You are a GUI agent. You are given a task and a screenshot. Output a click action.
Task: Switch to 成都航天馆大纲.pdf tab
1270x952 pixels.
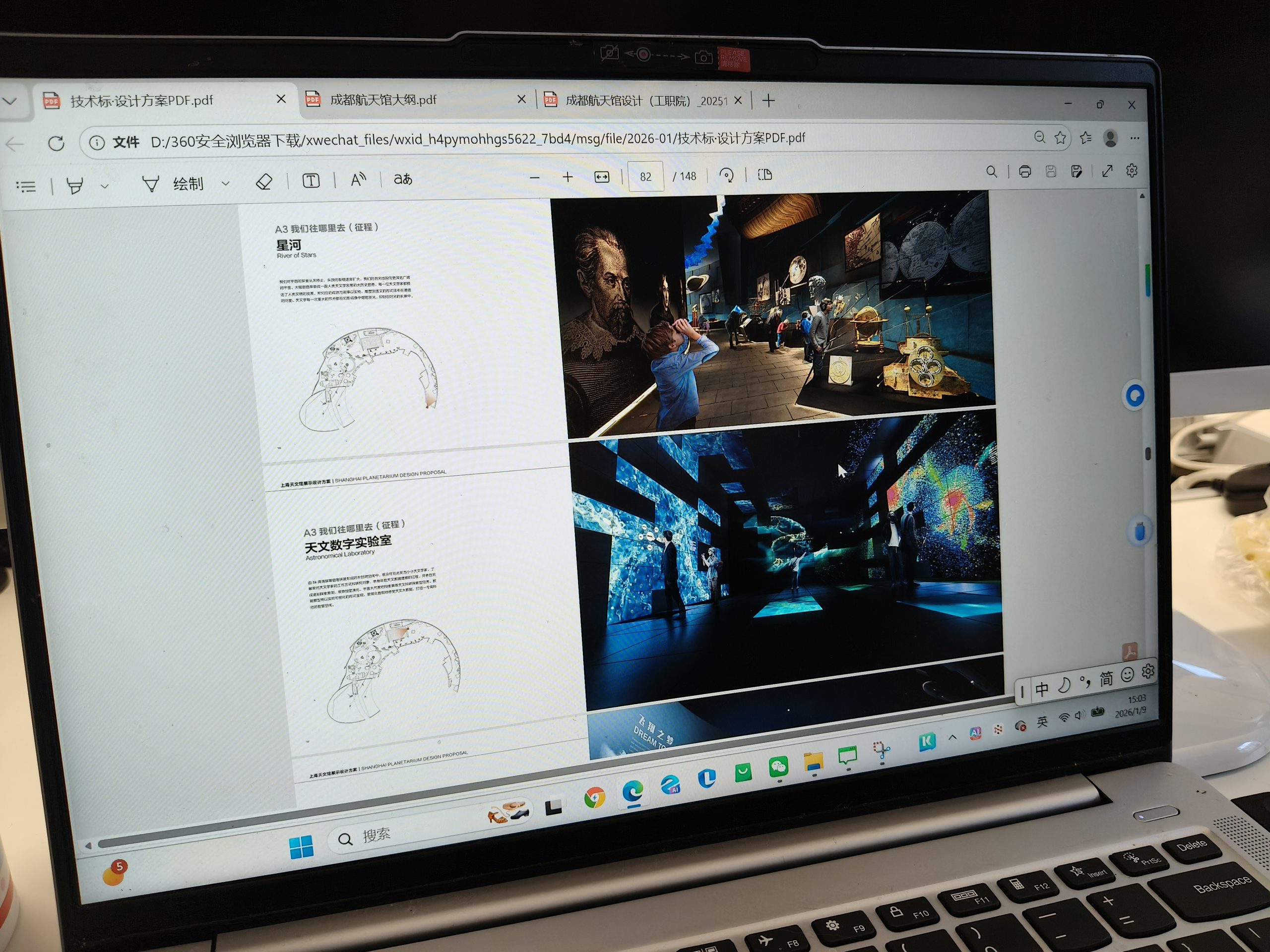coord(383,100)
